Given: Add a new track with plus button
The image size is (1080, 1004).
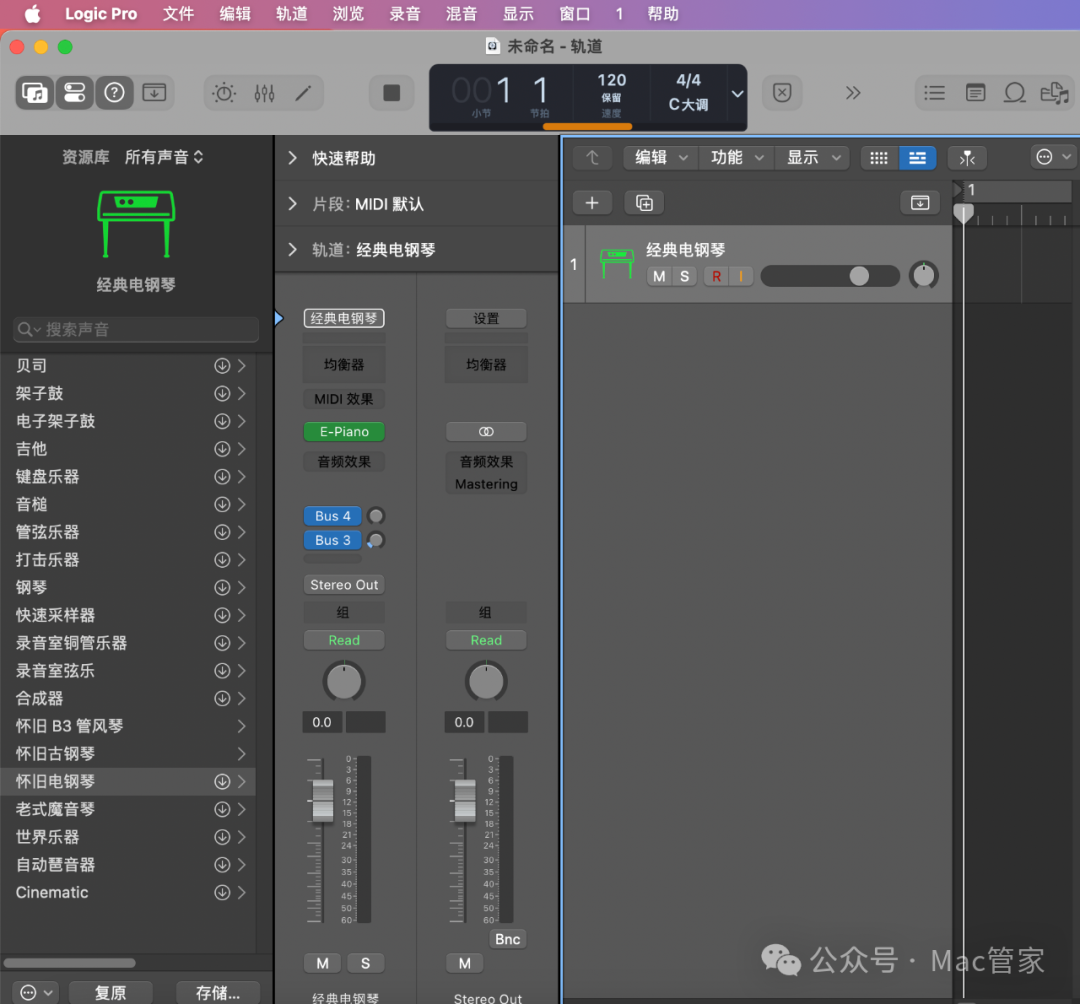Looking at the screenshot, I should (592, 203).
